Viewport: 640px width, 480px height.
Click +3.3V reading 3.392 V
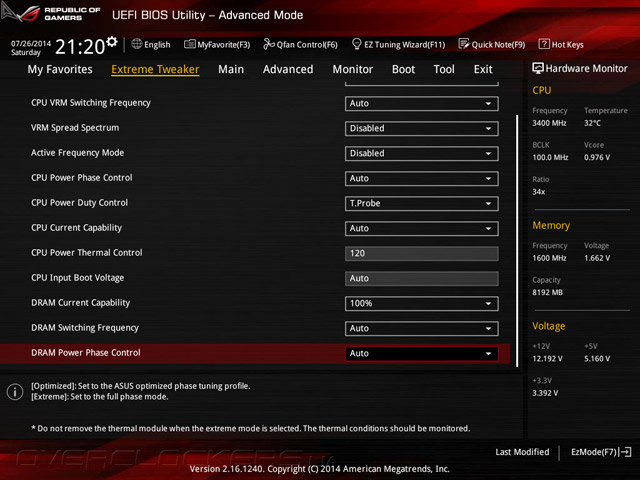[x=545, y=393]
